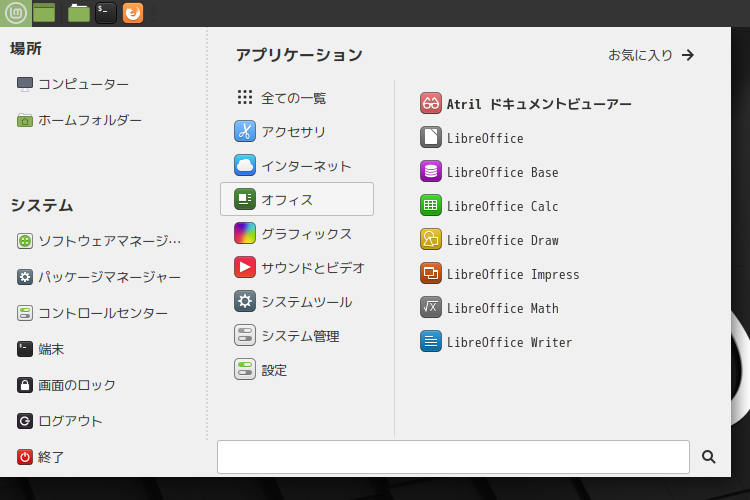Select the 設定 category

pyautogui.click(x=297, y=369)
